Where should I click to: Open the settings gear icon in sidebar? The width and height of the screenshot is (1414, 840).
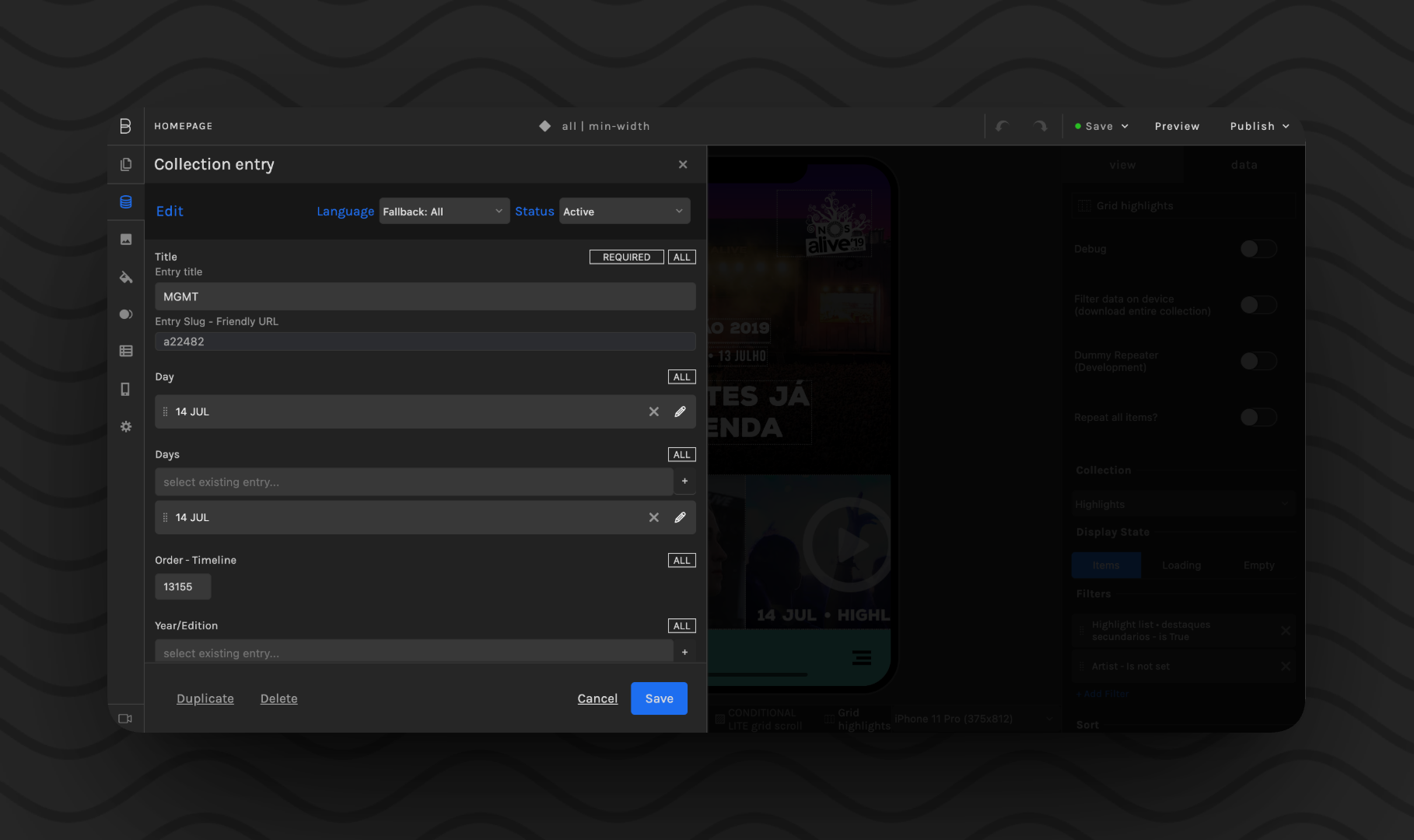(125, 427)
